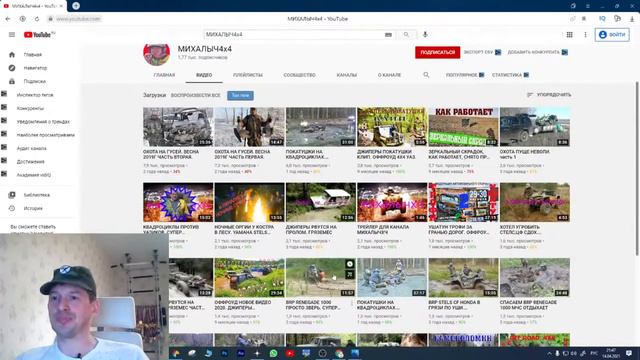Open Спасаем BRP Renegade thumbnail

tap(535, 278)
